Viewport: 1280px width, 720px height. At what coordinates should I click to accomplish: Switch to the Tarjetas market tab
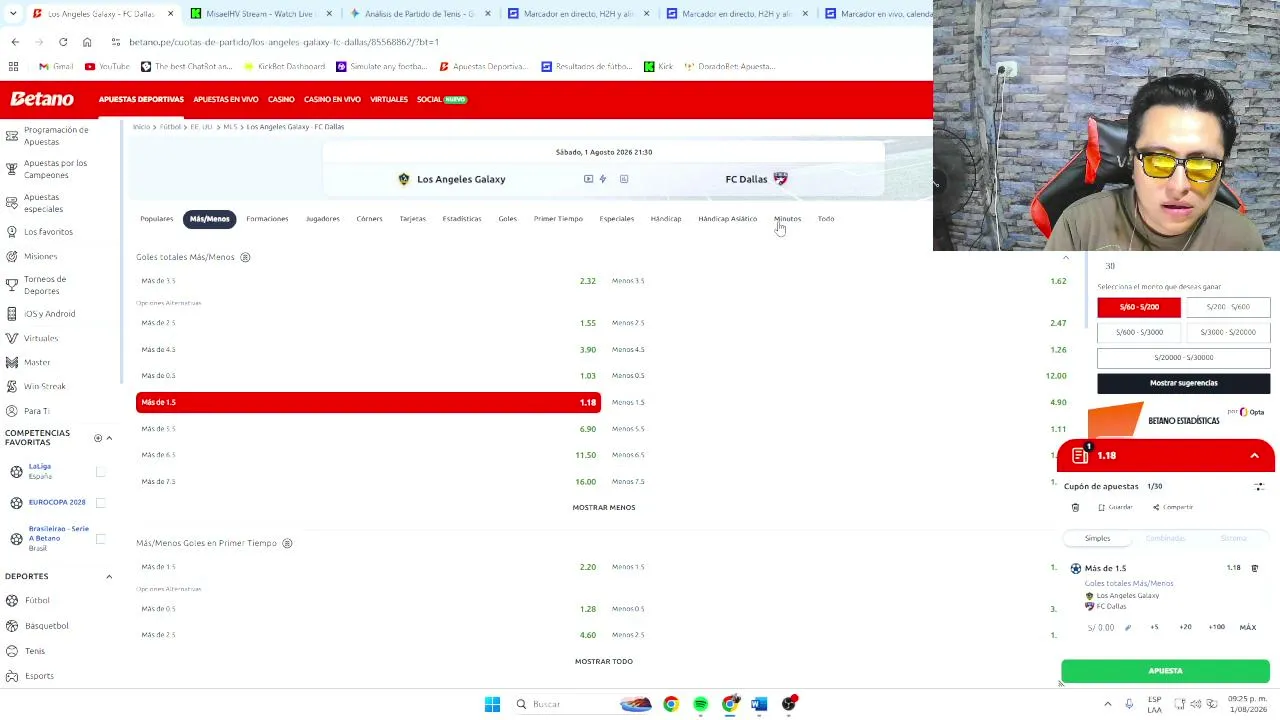click(413, 219)
